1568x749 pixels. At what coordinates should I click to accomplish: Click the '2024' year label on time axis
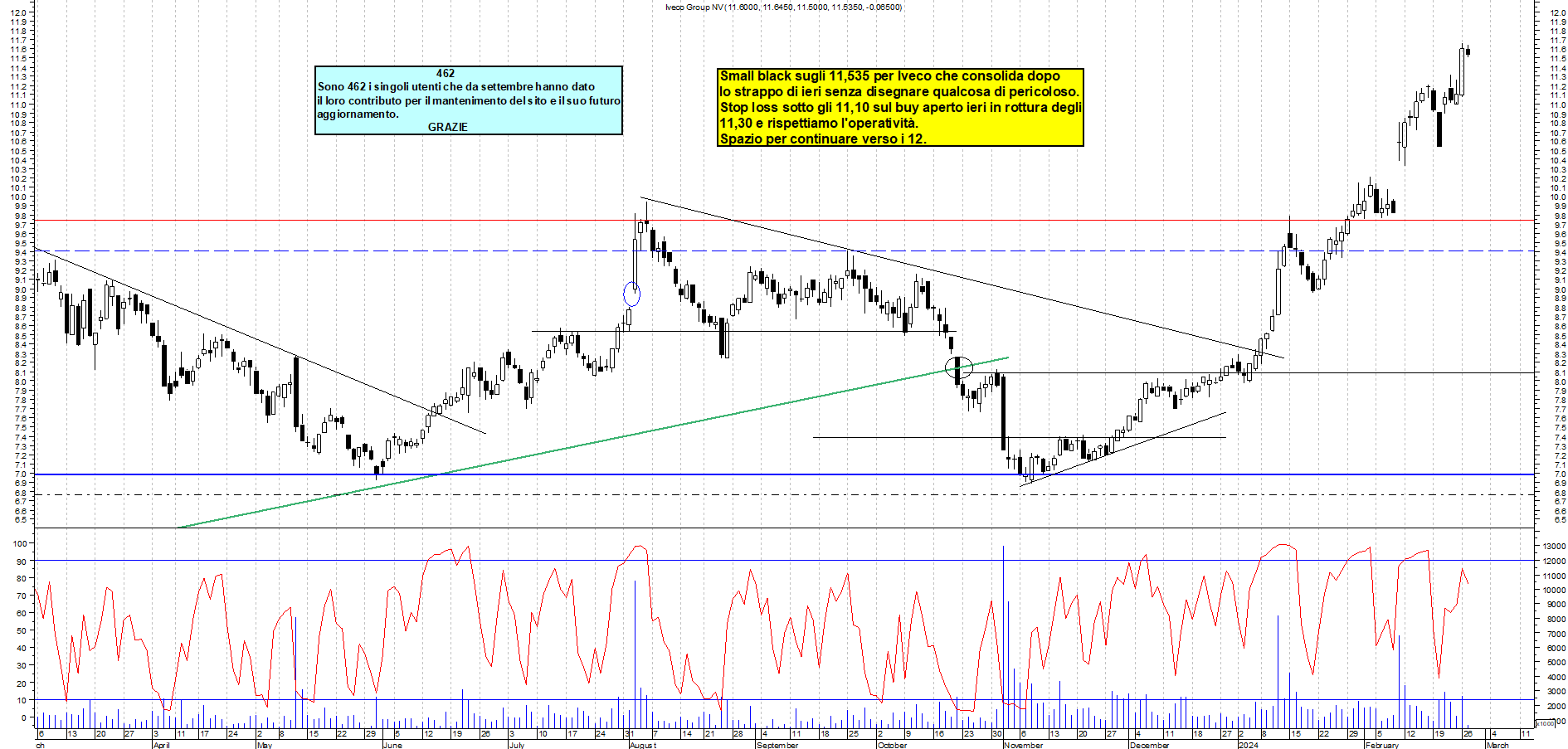tap(1248, 745)
